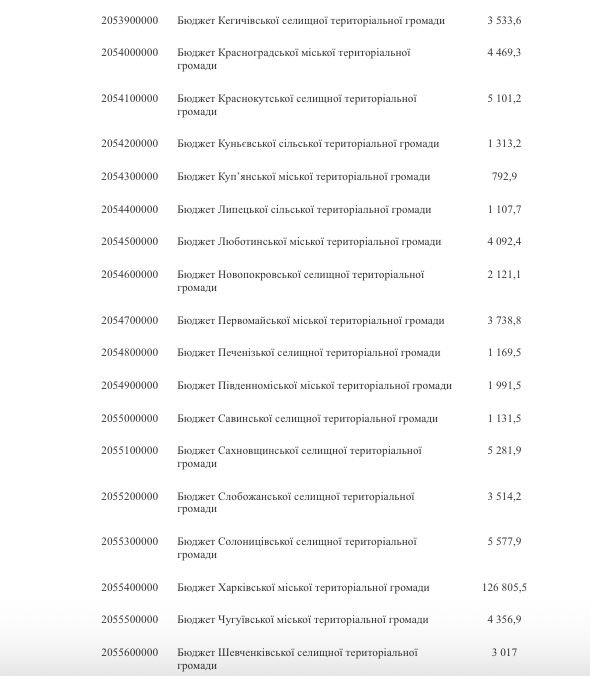590x676 pixels.
Task: Click Бюджет Чугуївської міської територіальної громади
Action: point(303,620)
